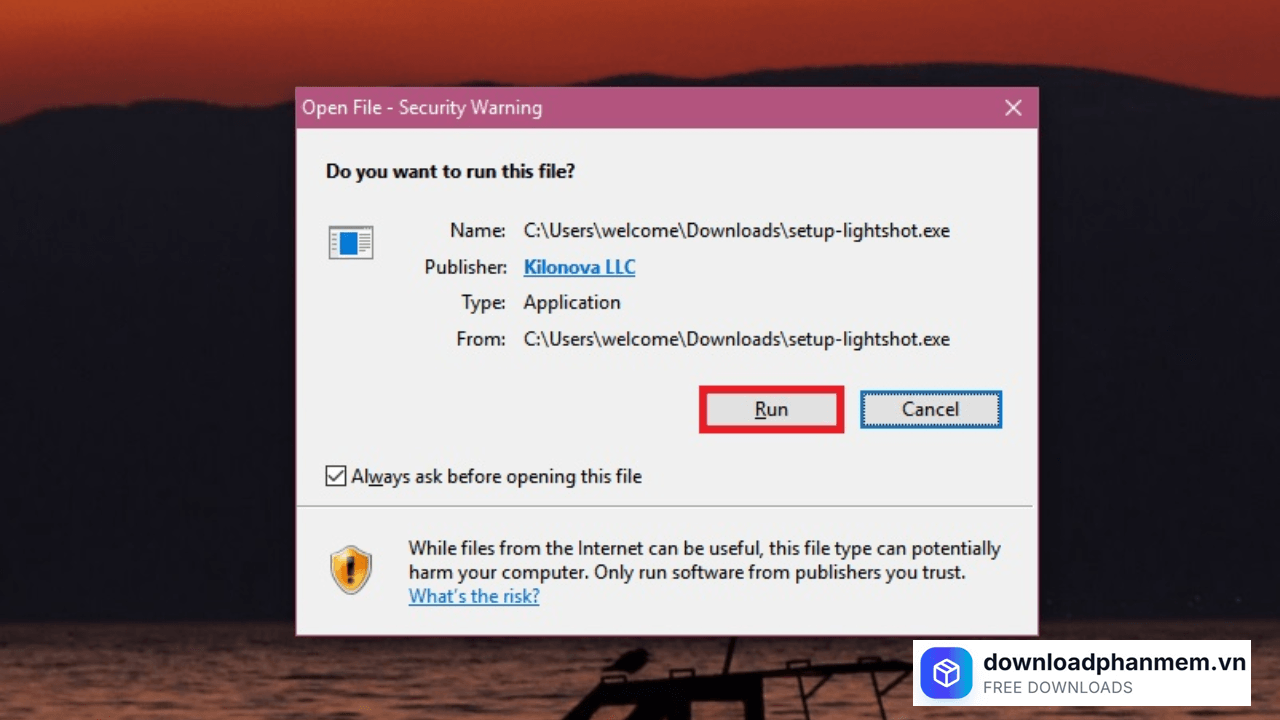Click the yellow security shield icon
This screenshot has width=1280, height=720.
click(x=351, y=569)
